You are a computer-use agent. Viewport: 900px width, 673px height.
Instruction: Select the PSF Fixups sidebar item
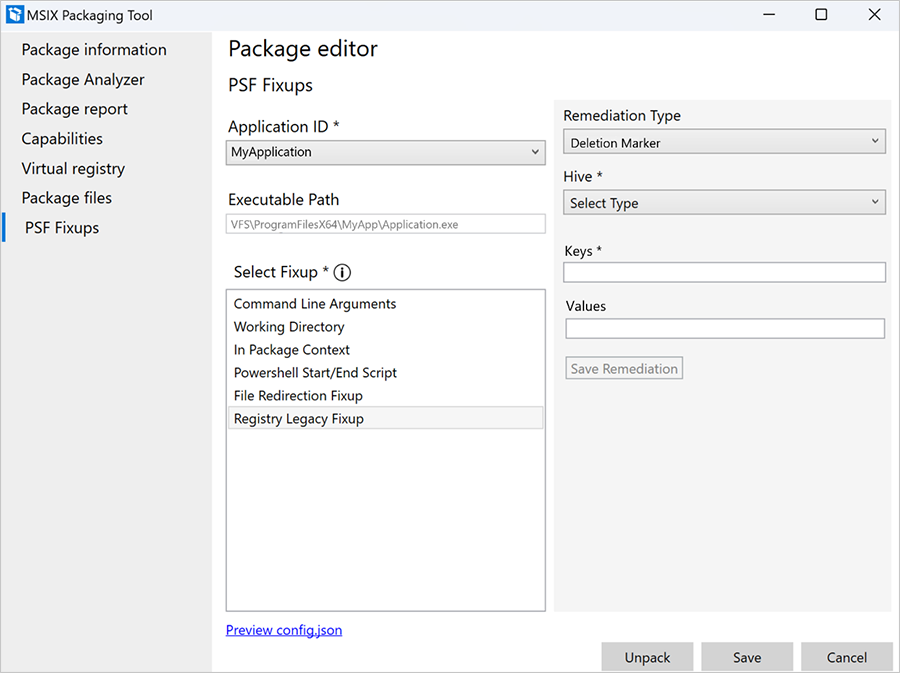[x=62, y=228]
